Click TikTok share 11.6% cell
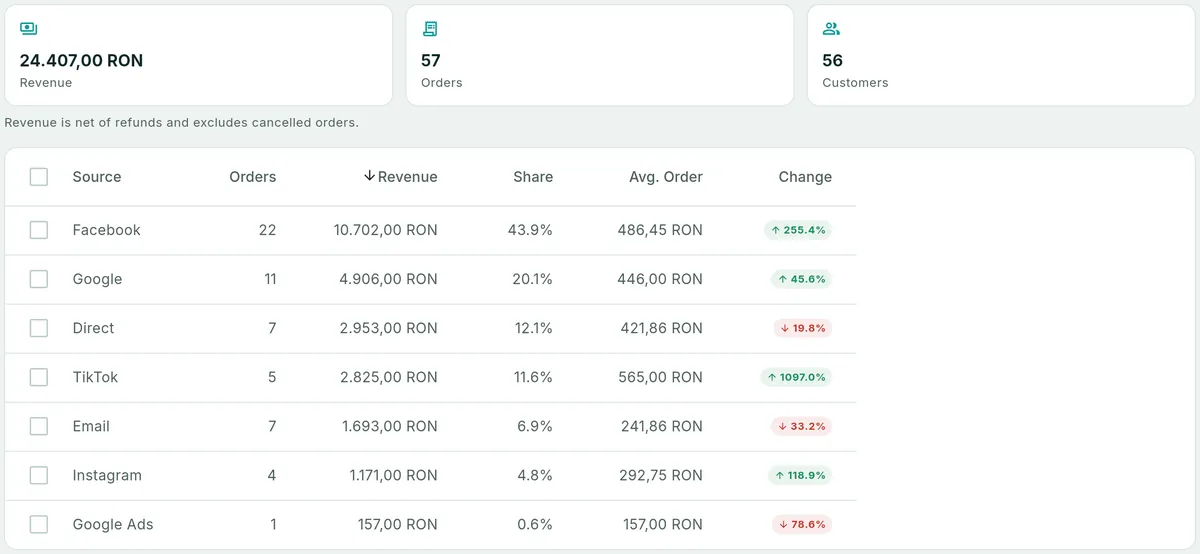This screenshot has width=1200, height=554. 533,377
